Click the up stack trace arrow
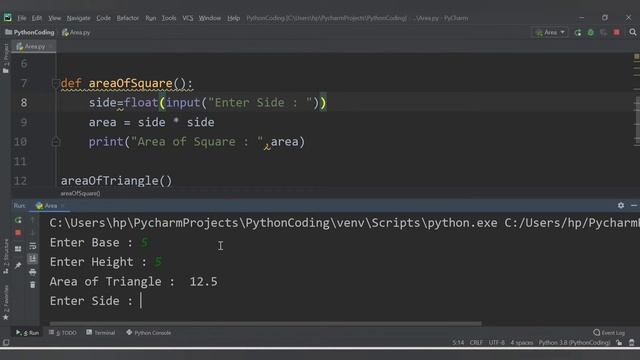Viewport: 640px width, 360px height. point(33,220)
